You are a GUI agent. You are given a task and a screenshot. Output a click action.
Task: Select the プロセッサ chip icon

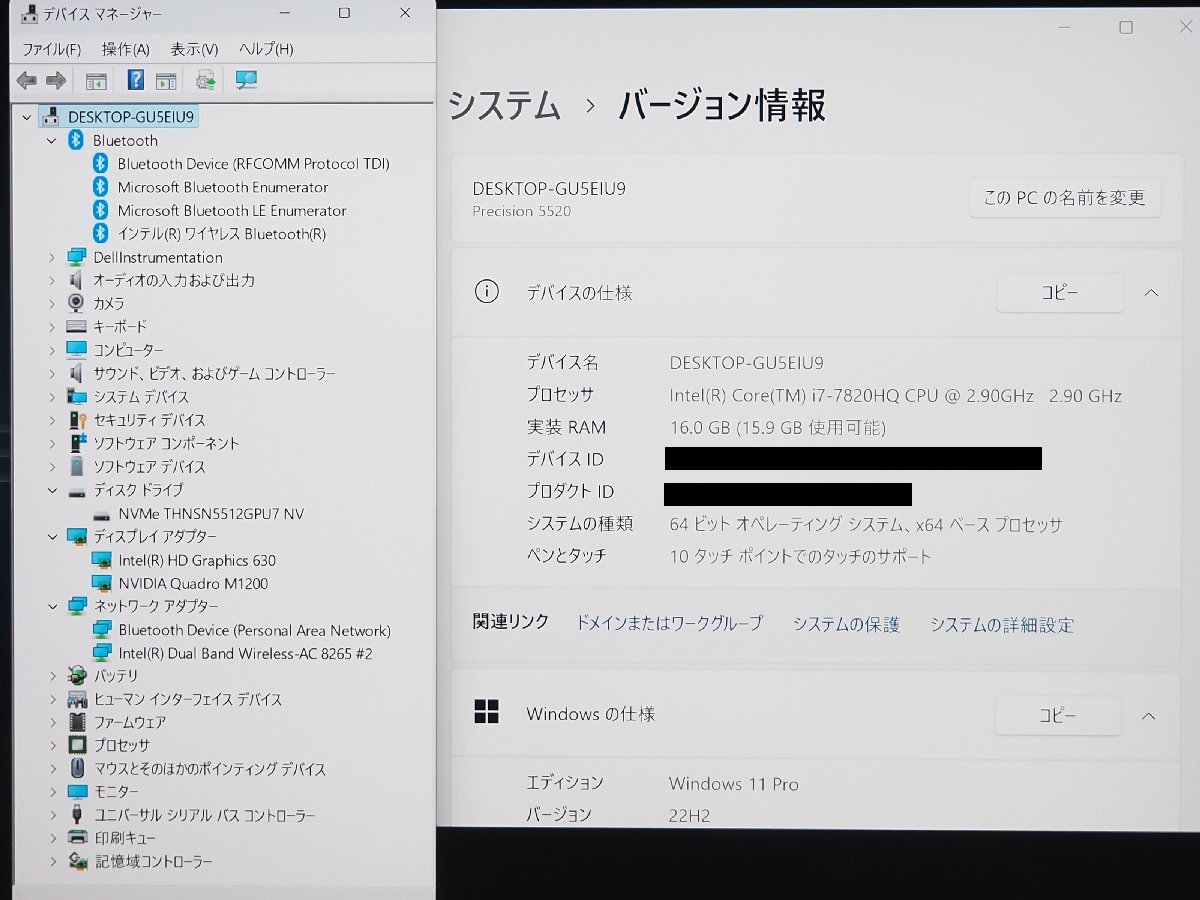(77, 745)
